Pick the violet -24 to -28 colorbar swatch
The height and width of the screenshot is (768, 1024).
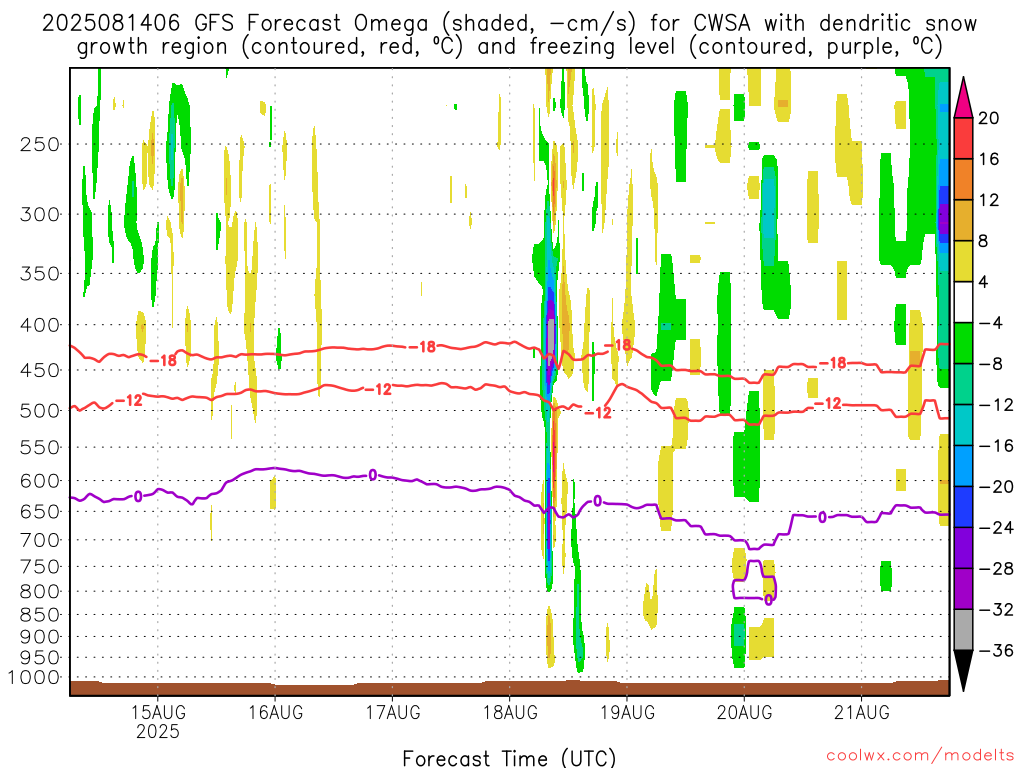point(963,548)
